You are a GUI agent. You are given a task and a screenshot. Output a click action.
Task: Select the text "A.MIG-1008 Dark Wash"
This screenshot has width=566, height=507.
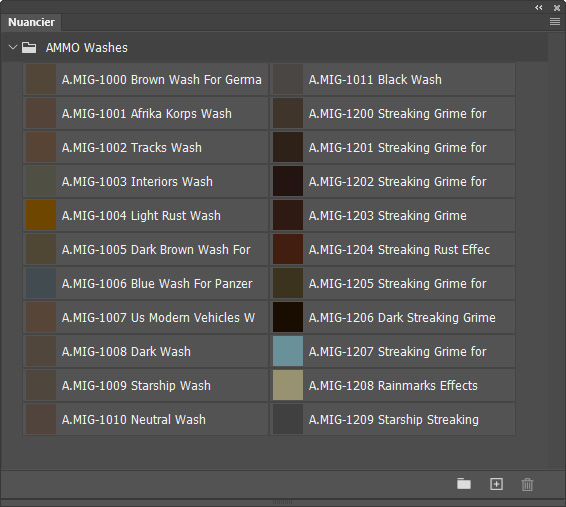tap(126, 351)
